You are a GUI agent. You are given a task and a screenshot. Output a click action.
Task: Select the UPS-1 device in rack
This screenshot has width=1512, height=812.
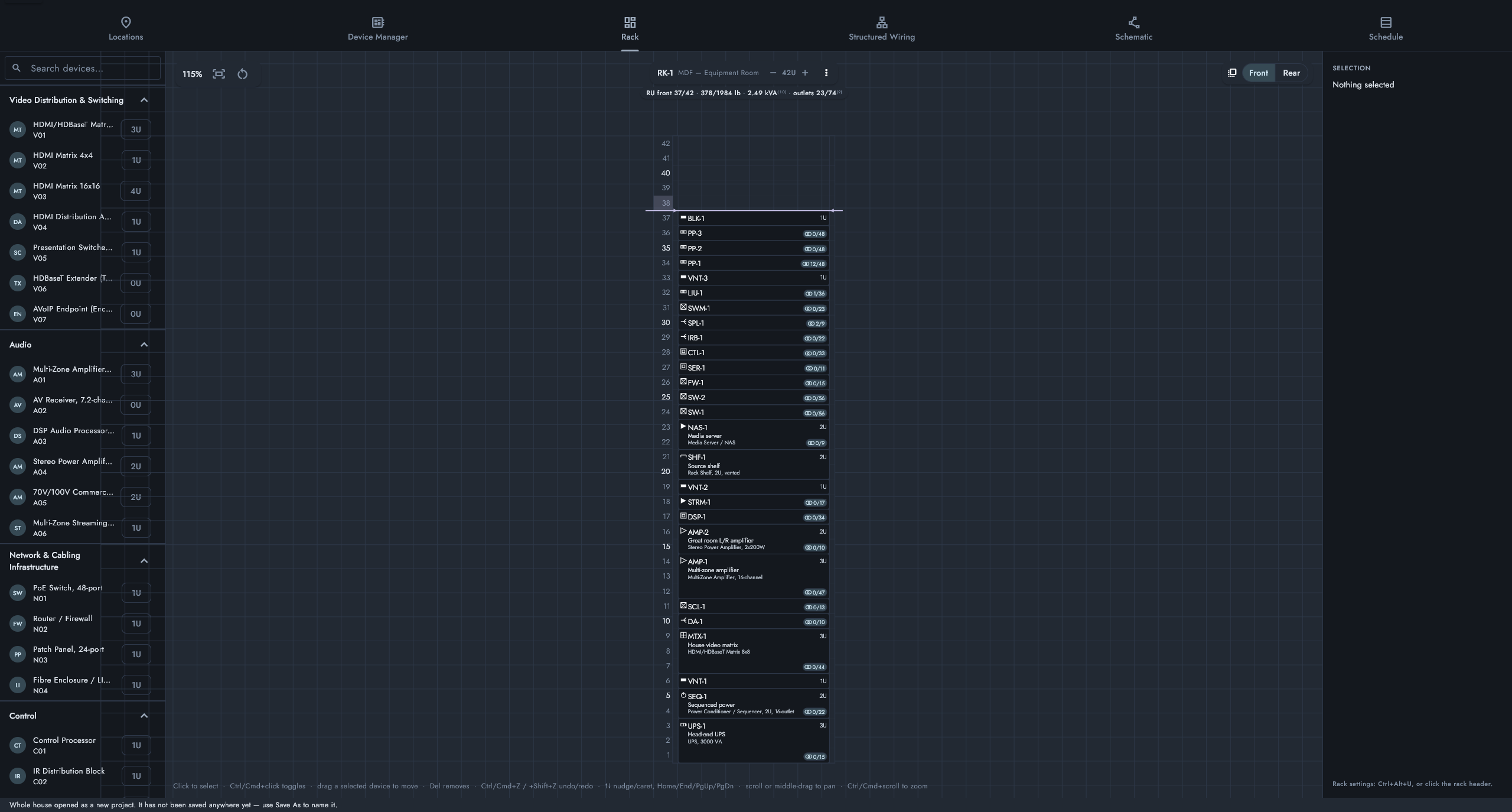point(753,740)
